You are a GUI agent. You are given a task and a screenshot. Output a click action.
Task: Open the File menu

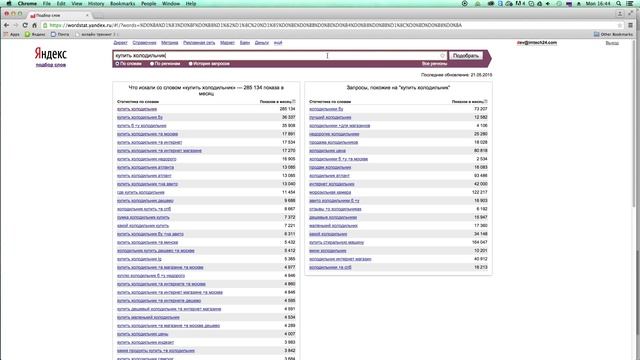point(47,4)
